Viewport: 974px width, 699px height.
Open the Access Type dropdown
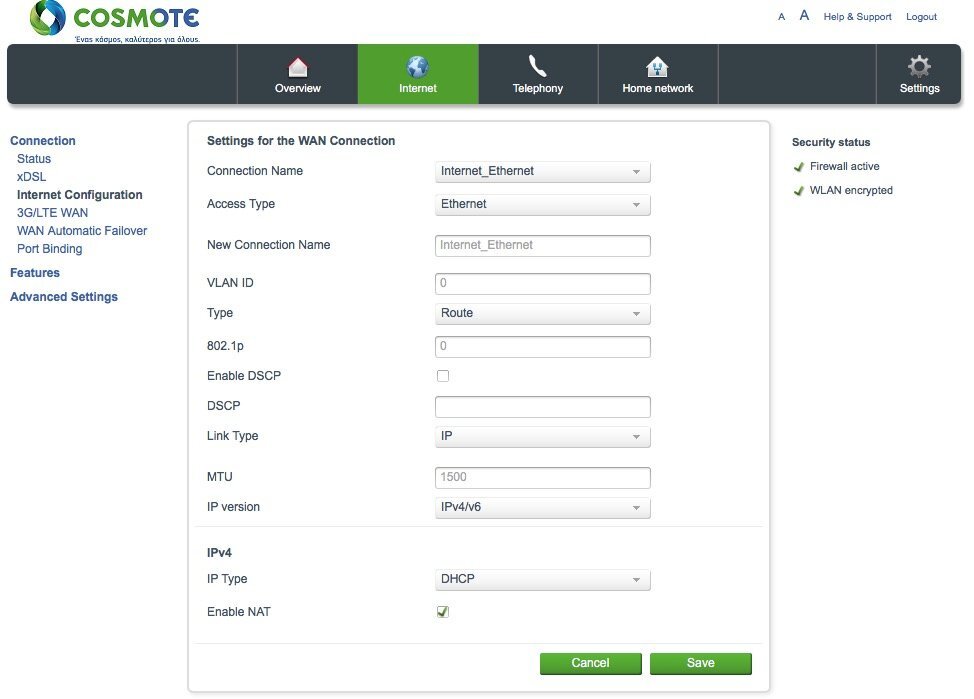542,204
